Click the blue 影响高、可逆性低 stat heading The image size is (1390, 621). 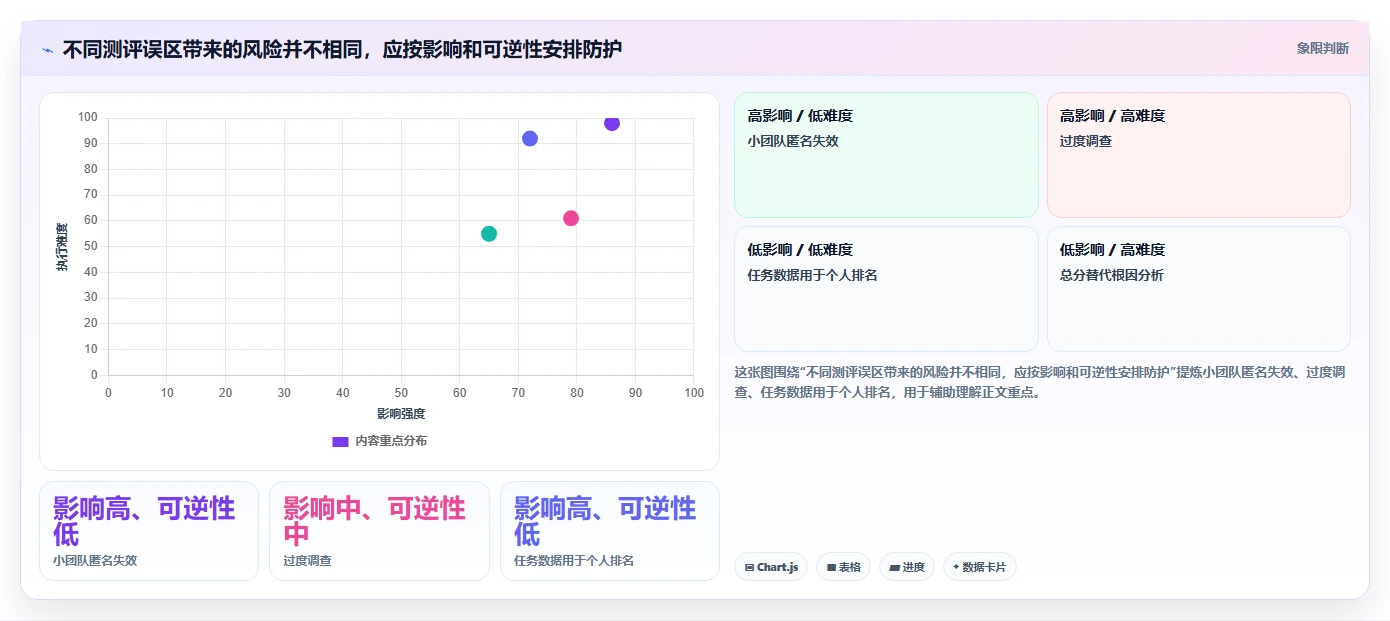pyautogui.click(x=605, y=520)
